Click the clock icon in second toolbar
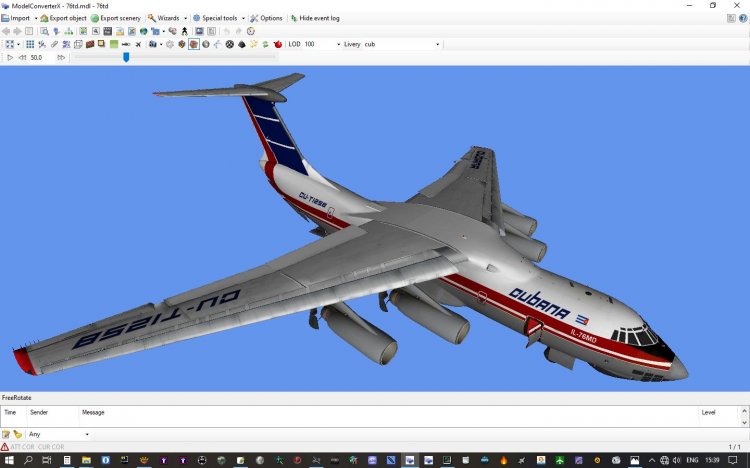Viewport: 750px width, 468px height. point(251,31)
